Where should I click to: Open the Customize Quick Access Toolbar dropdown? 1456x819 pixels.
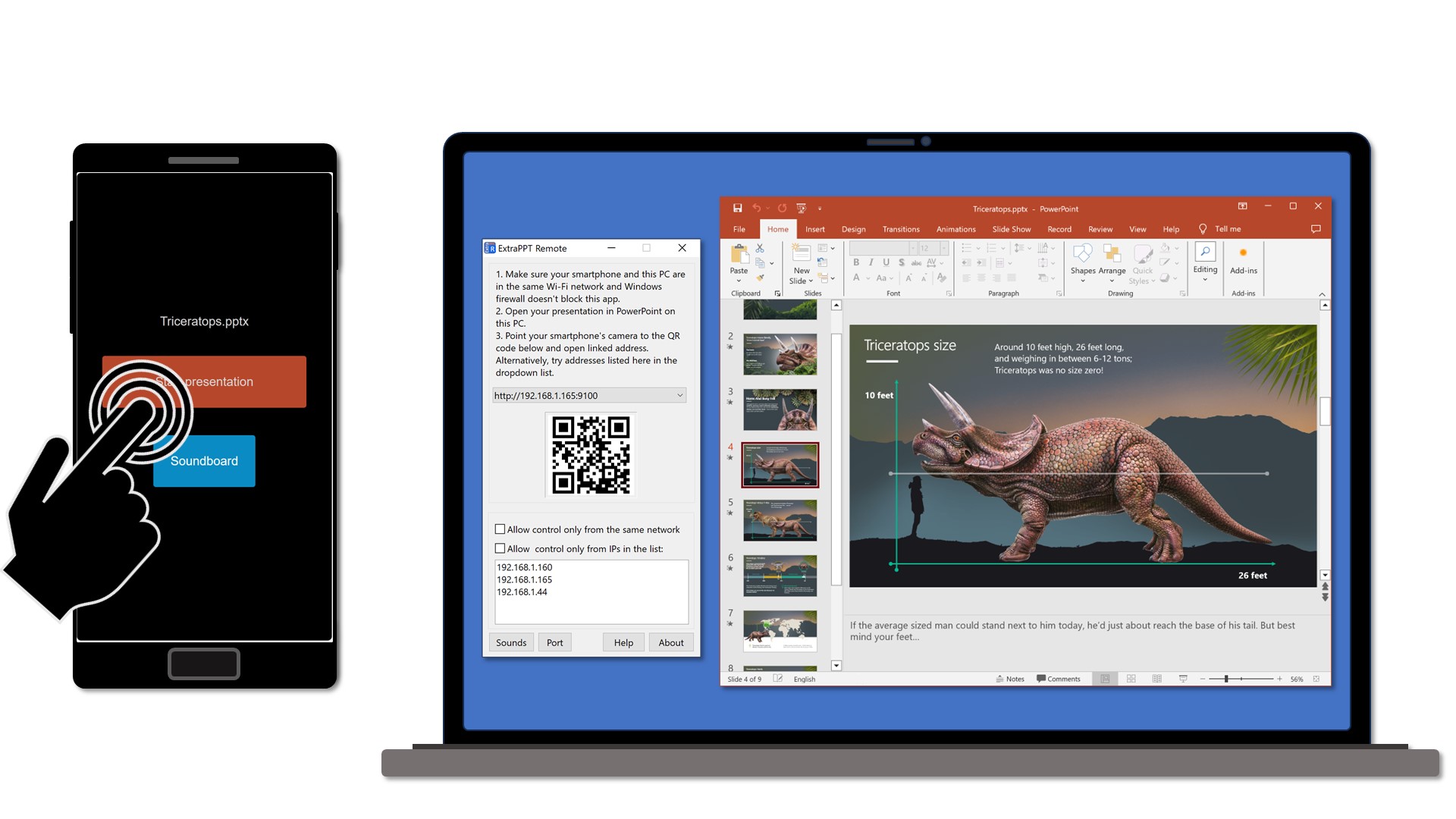click(x=820, y=208)
